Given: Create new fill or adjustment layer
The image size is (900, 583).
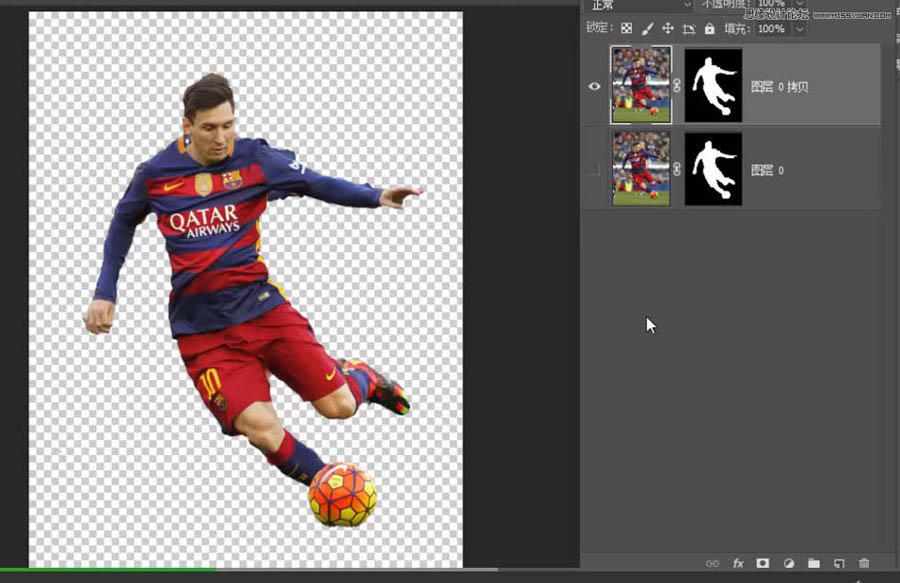Looking at the screenshot, I should point(789,564).
